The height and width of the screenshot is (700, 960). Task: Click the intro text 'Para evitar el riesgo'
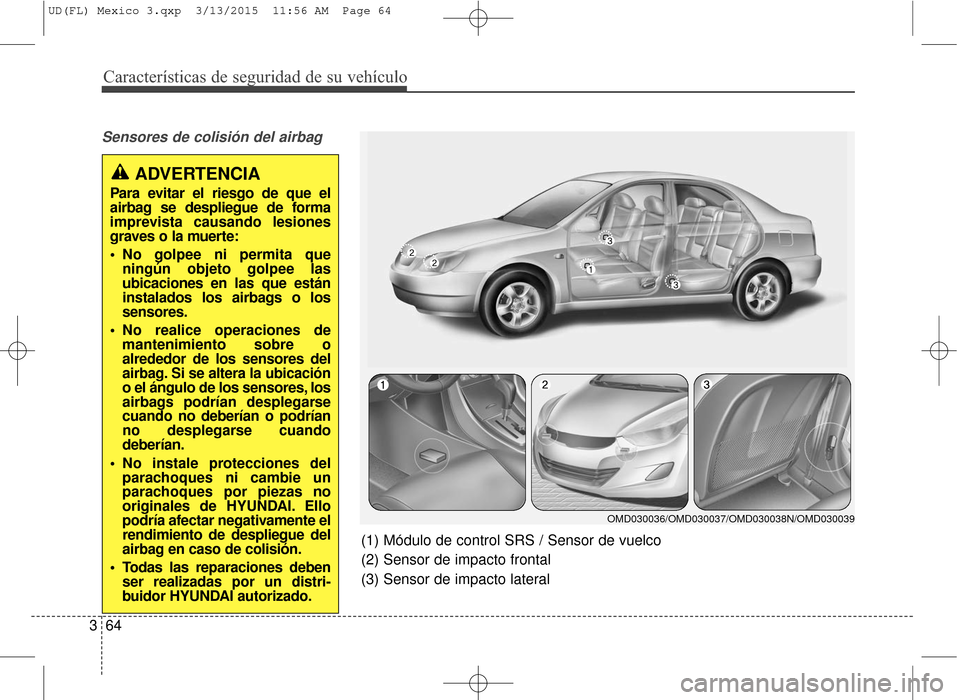pos(220,215)
